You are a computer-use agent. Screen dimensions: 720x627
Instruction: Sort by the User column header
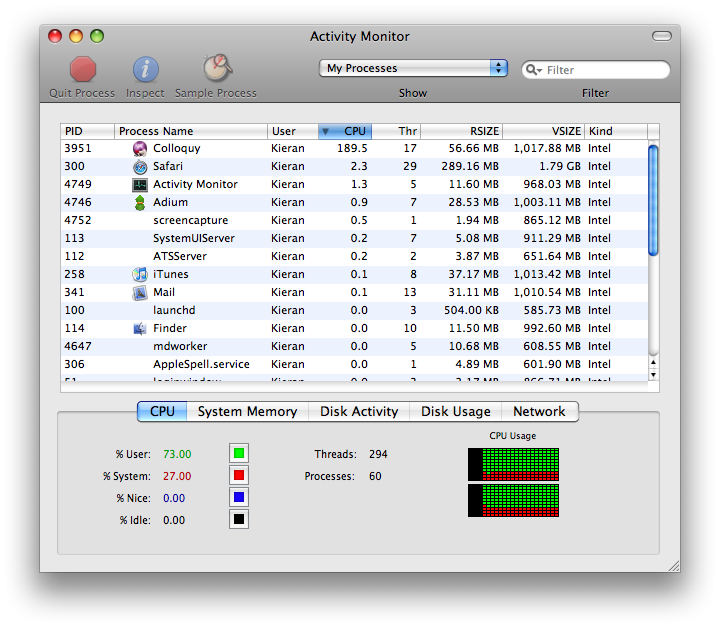pyautogui.click(x=292, y=131)
